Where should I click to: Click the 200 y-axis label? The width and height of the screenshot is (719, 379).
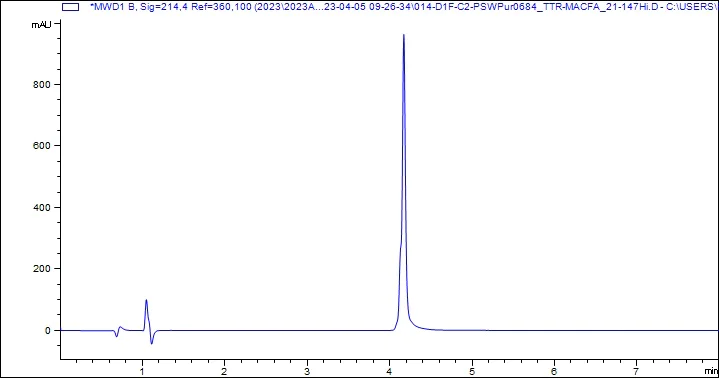click(42, 269)
